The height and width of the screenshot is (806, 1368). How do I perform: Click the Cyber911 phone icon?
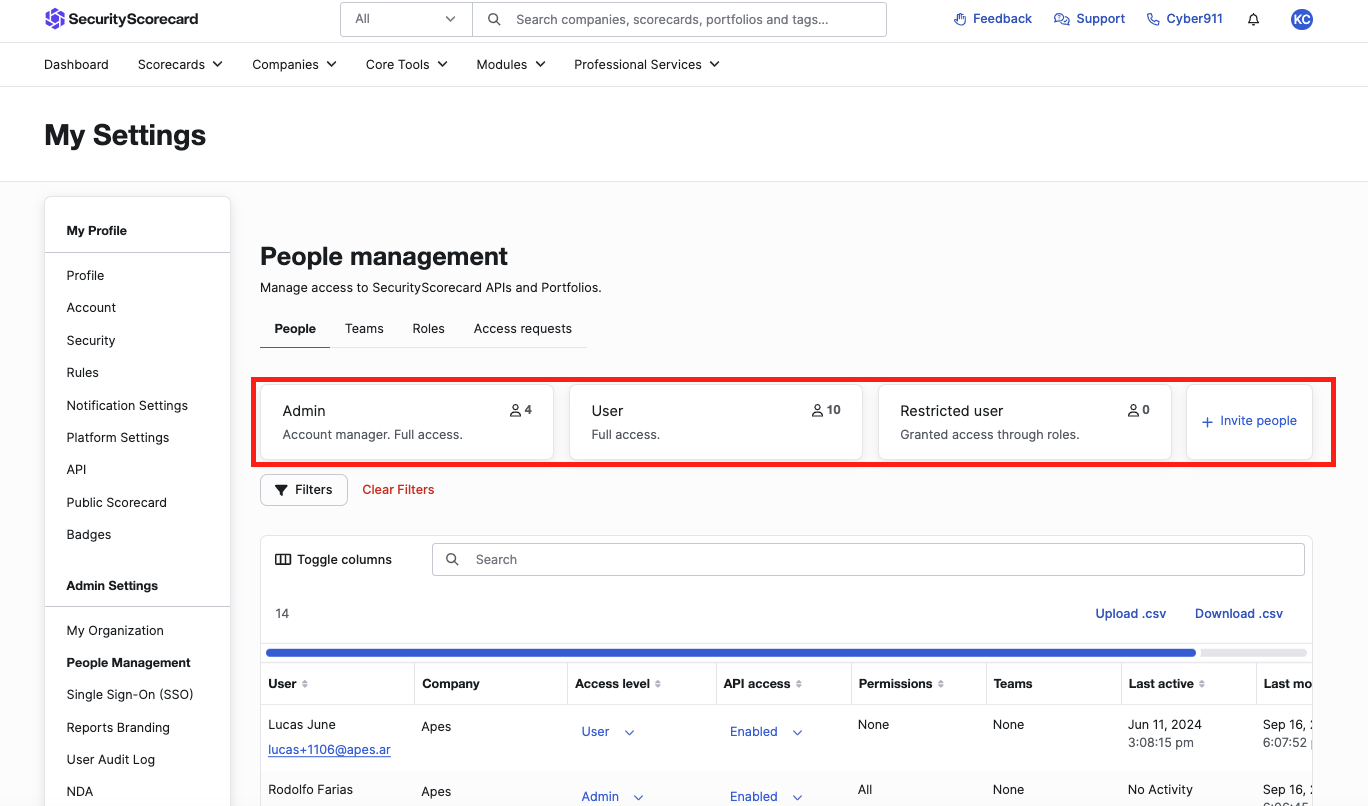coord(1153,19)
